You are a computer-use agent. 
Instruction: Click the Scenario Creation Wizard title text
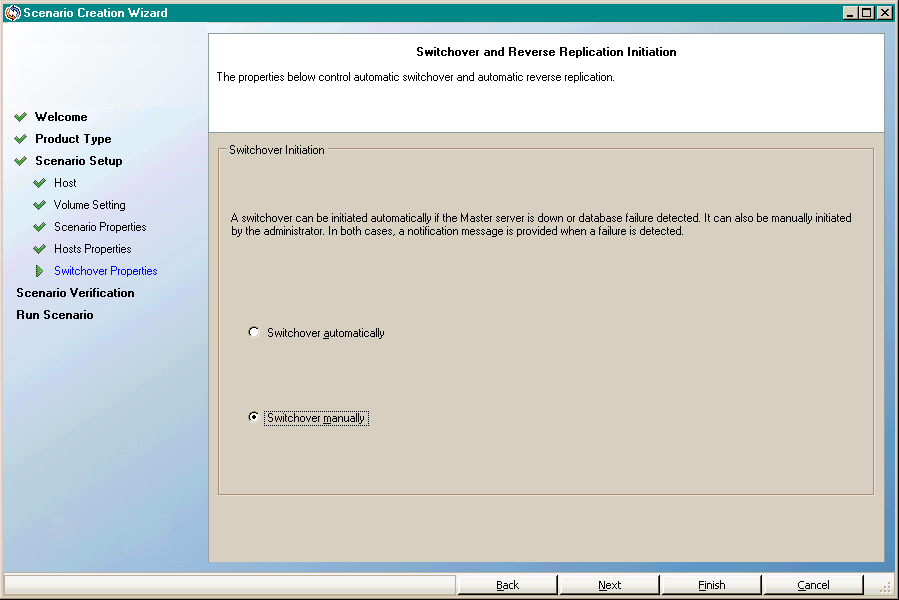[x=95, y=13]
